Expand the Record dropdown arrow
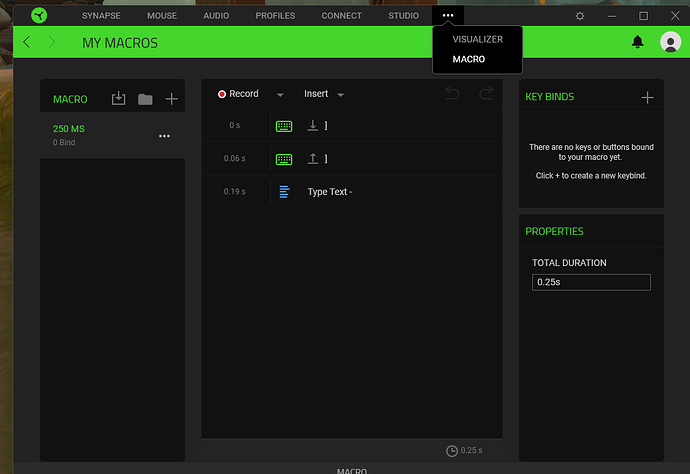The width and height of the screenshot is (690, 474). (x=280, y=95)
